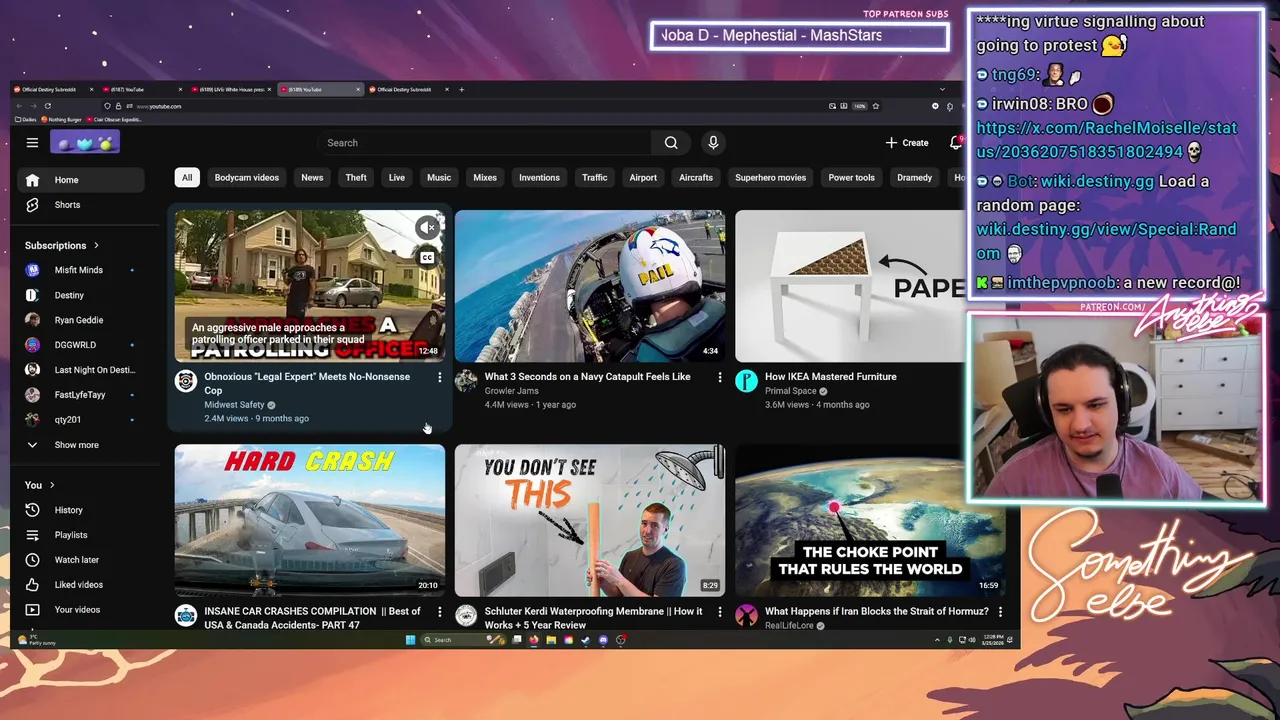Open RealLifeLore channel avatar
This screenshot has height=720, width=1280.
coord(746,615)
